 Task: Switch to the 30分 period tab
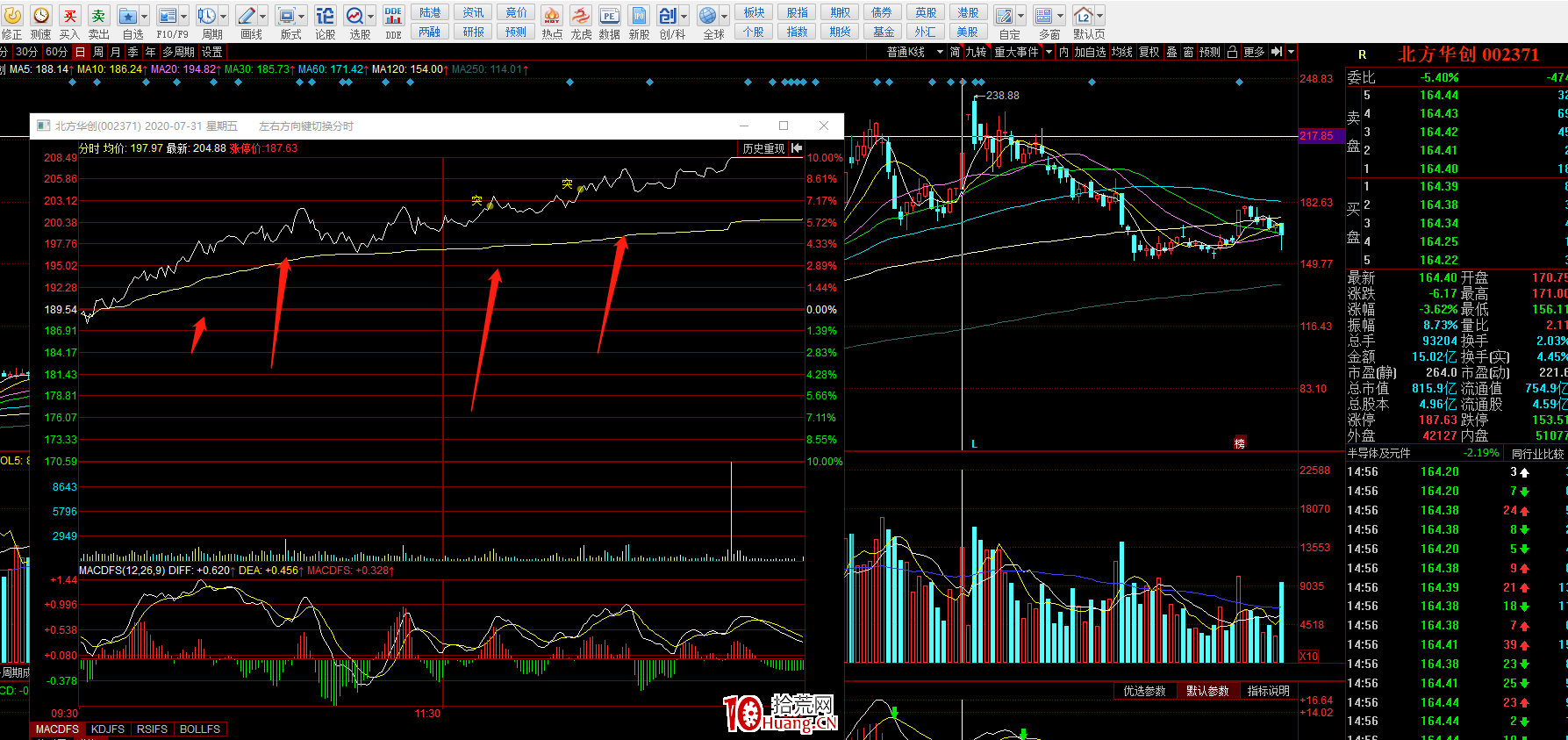(x=27, y=52)
